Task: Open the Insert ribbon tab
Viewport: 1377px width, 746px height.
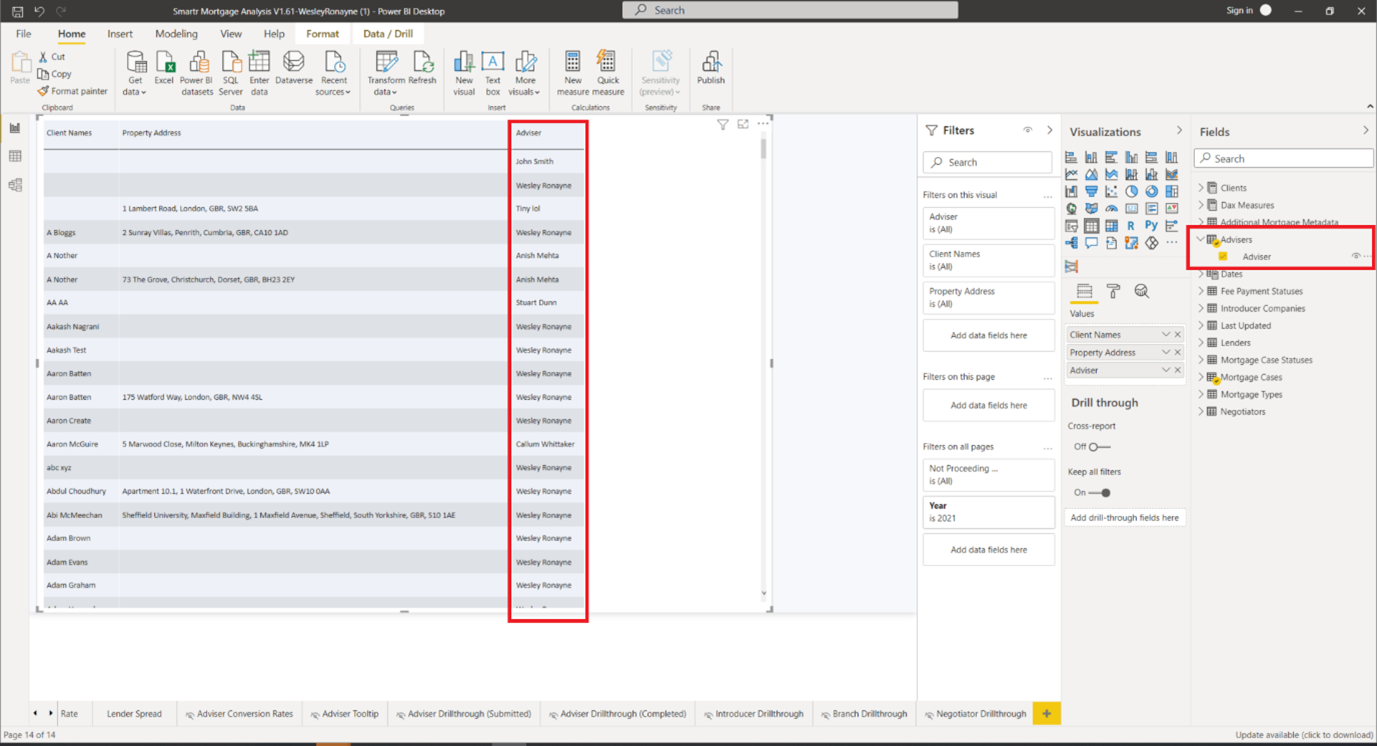Action: (120, 34)
